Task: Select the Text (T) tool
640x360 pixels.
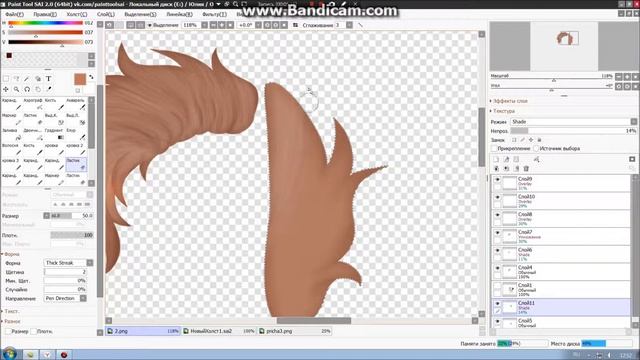Action: [49, 78]
